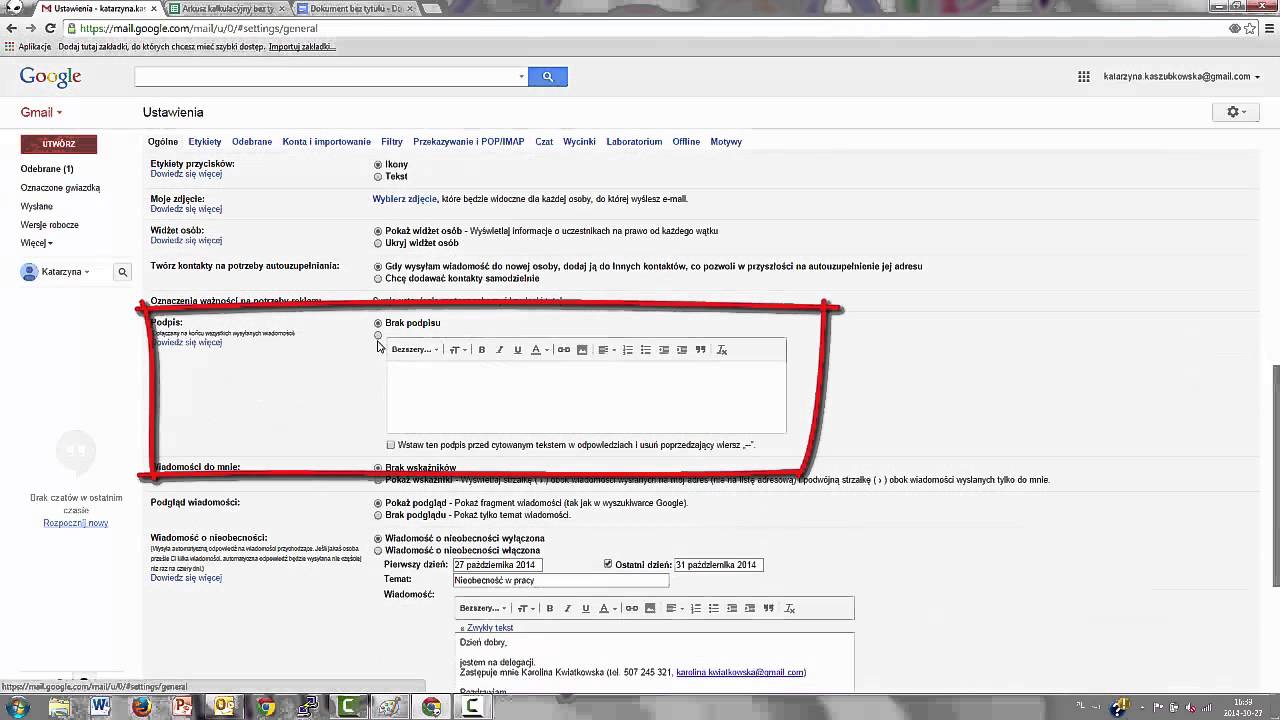
Task: Select Ukryj widżet osób option
Action: [378, 243]
